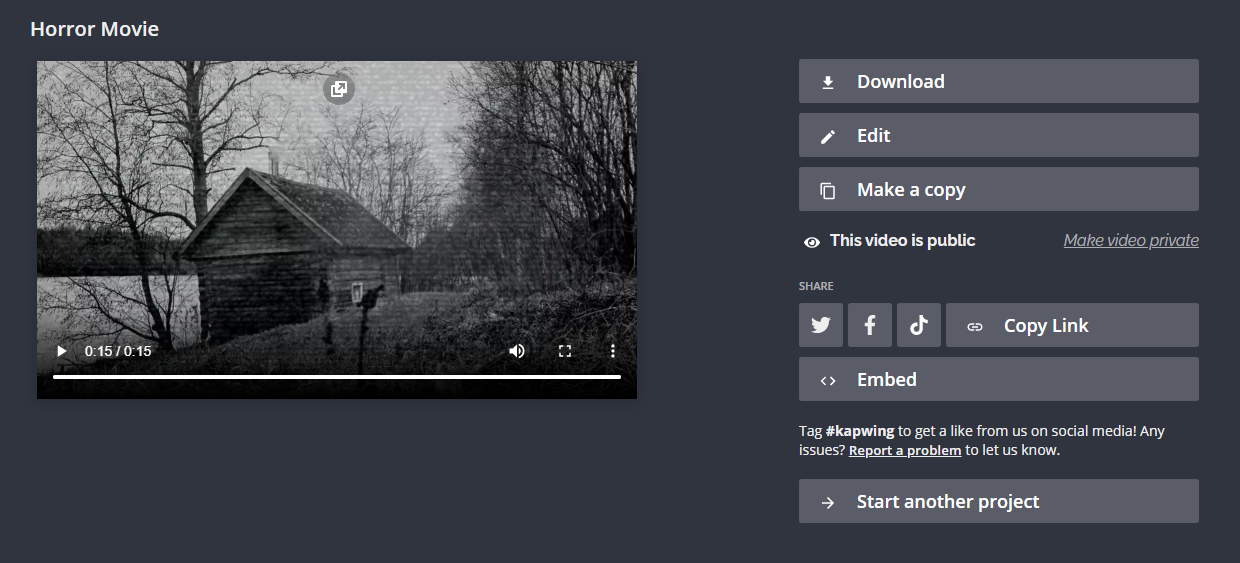This screenshot has width=1240, height=563.
Task: Click Report a problem link
Action: tap(905, 450)
